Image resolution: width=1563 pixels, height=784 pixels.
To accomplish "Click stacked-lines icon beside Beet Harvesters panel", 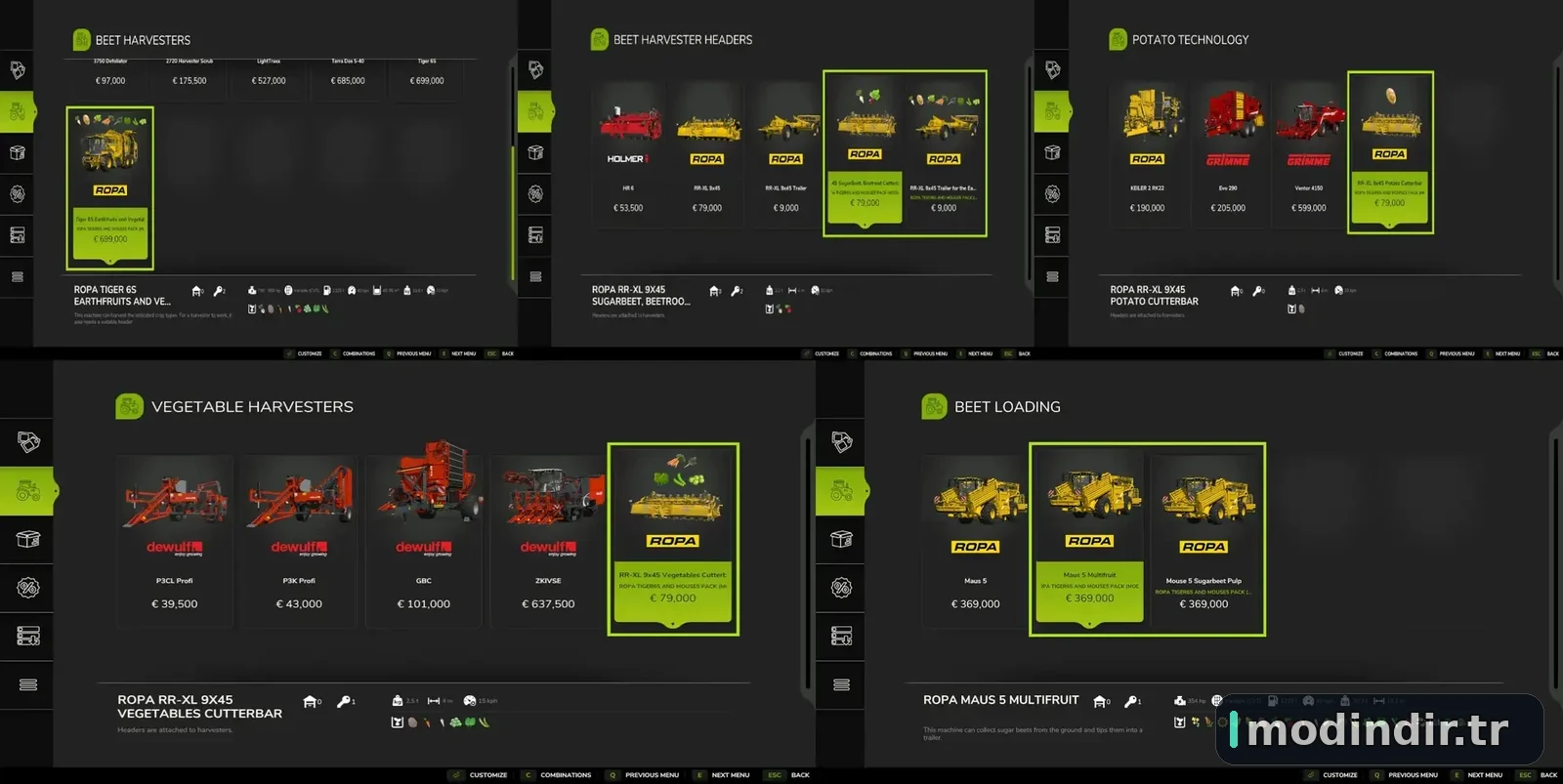I will (18, 277).
